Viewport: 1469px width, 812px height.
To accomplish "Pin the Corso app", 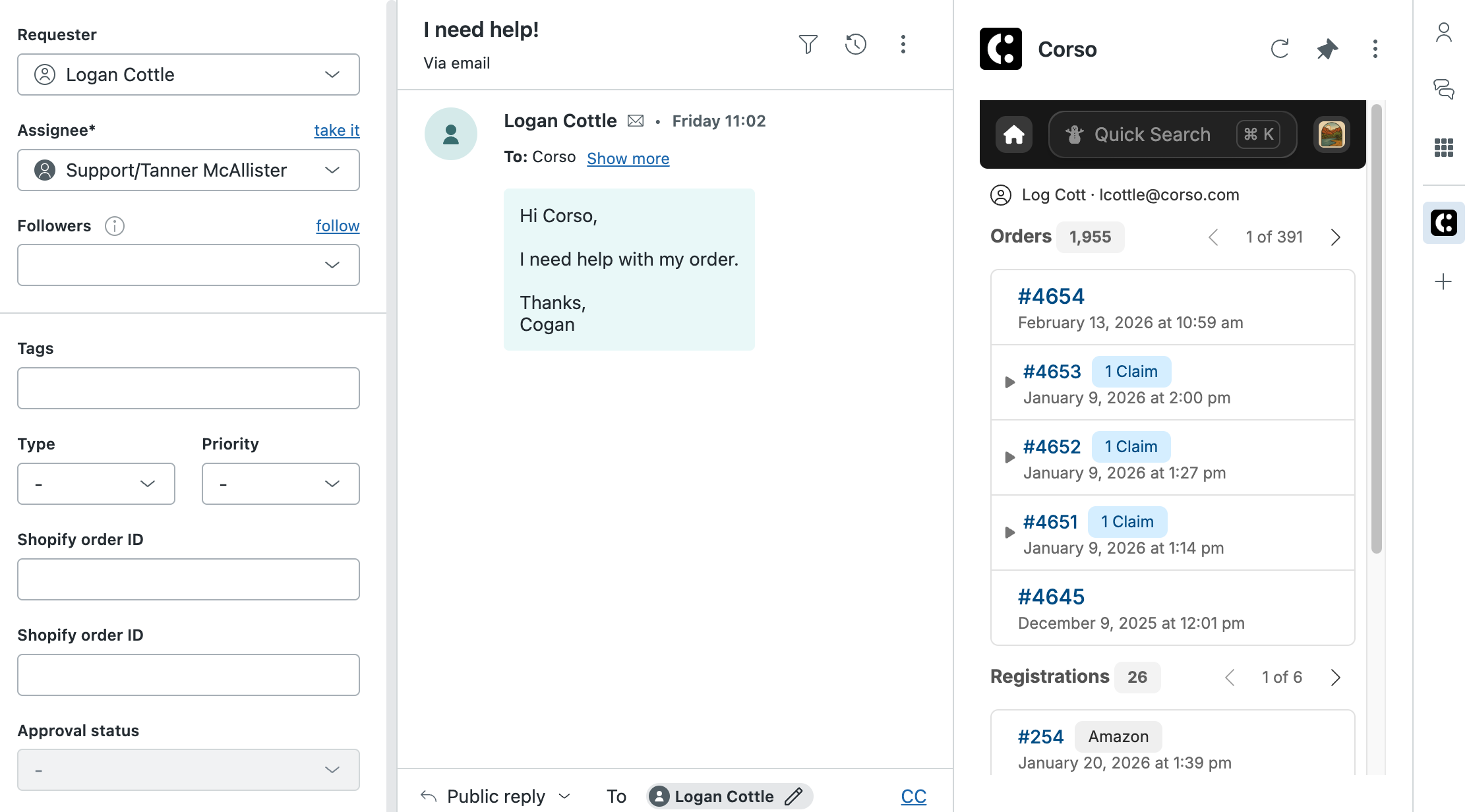I will [1327, 49].
